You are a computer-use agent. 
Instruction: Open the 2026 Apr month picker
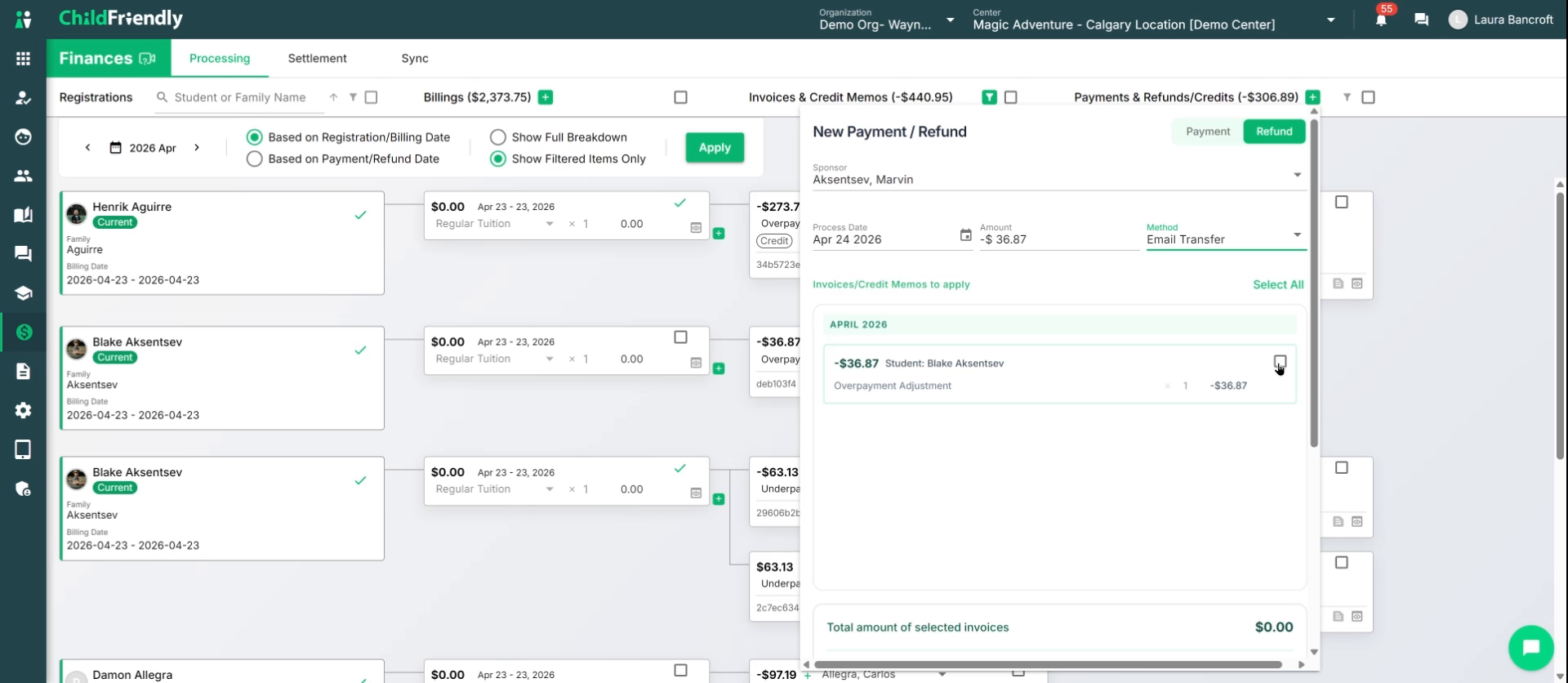144,148
